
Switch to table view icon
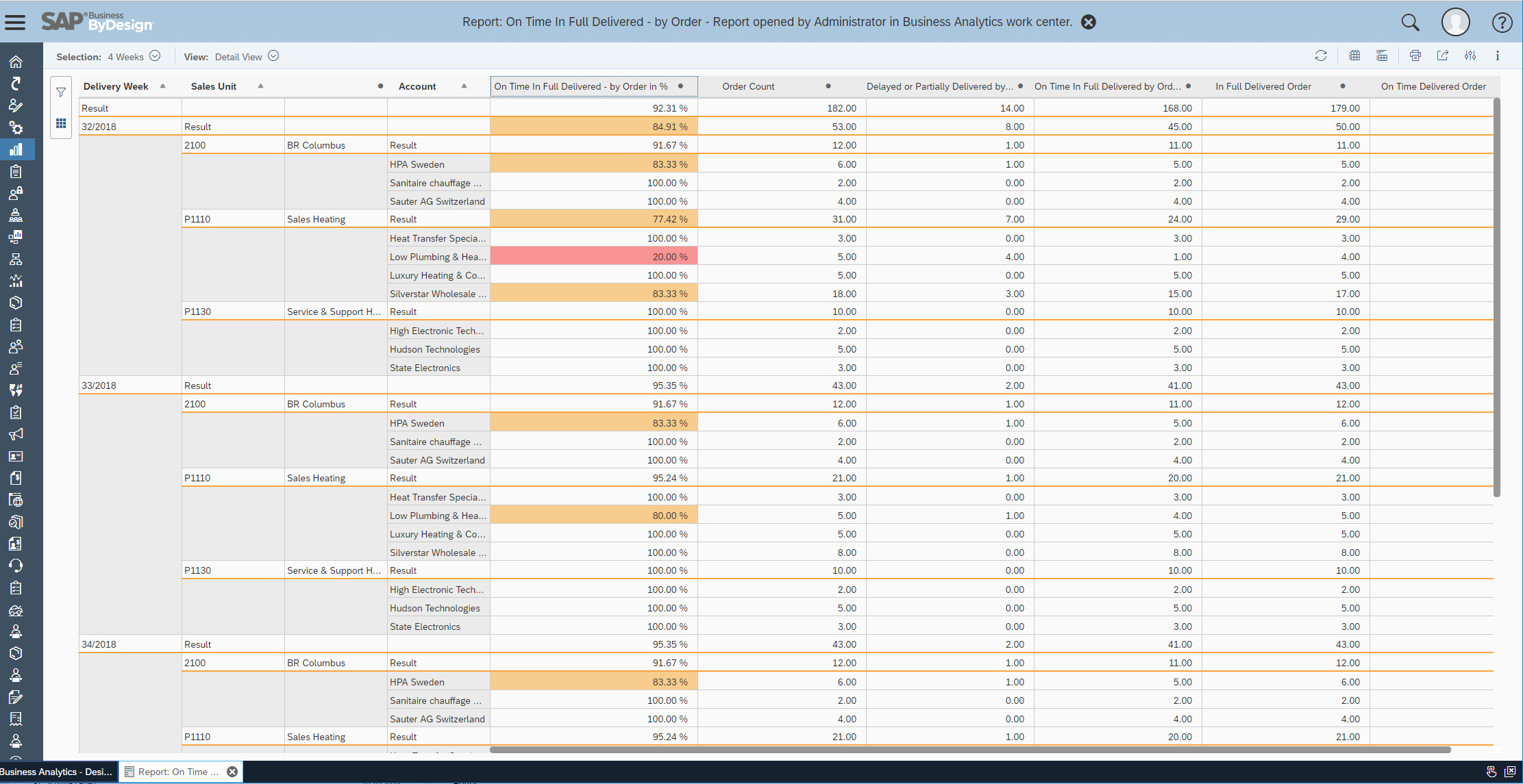1354,56
